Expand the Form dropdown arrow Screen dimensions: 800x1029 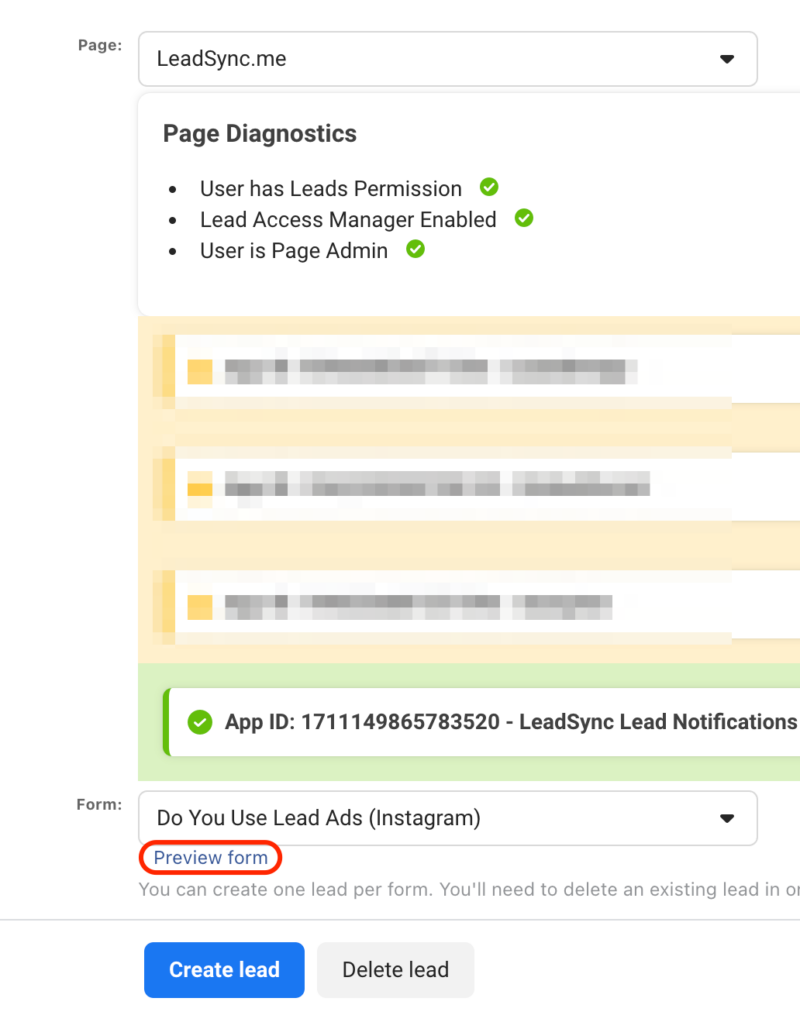pos(727,818)
